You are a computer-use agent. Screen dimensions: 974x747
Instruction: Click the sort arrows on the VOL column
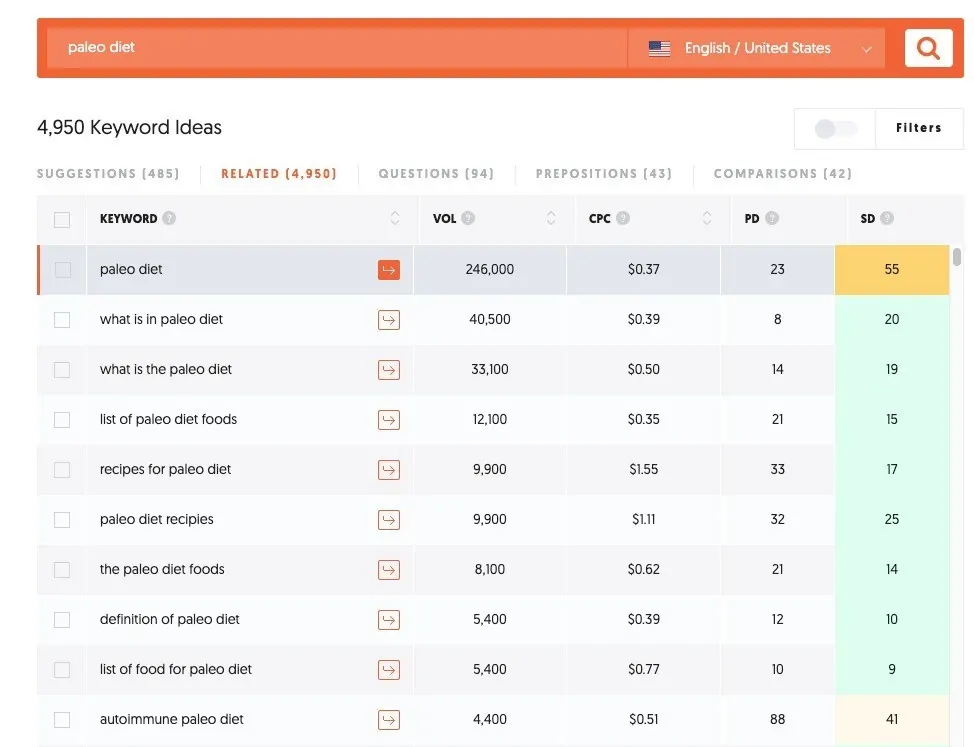tap(550, 218)
